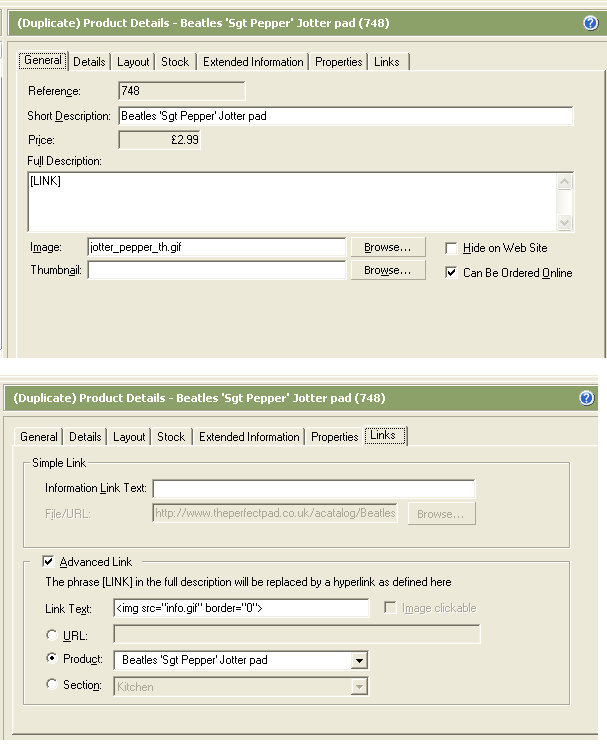The image size is (607, 744).
Task: Switch to the Extended Information tab in top dialog
Action: [253, 62]
